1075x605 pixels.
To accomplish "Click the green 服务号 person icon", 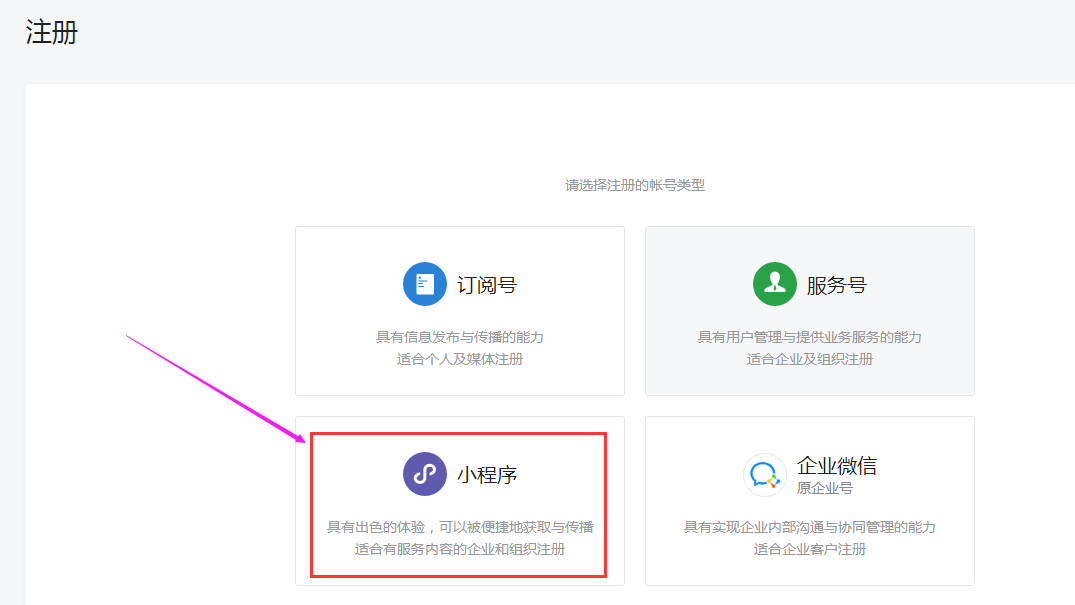I will tap(775, 284).
